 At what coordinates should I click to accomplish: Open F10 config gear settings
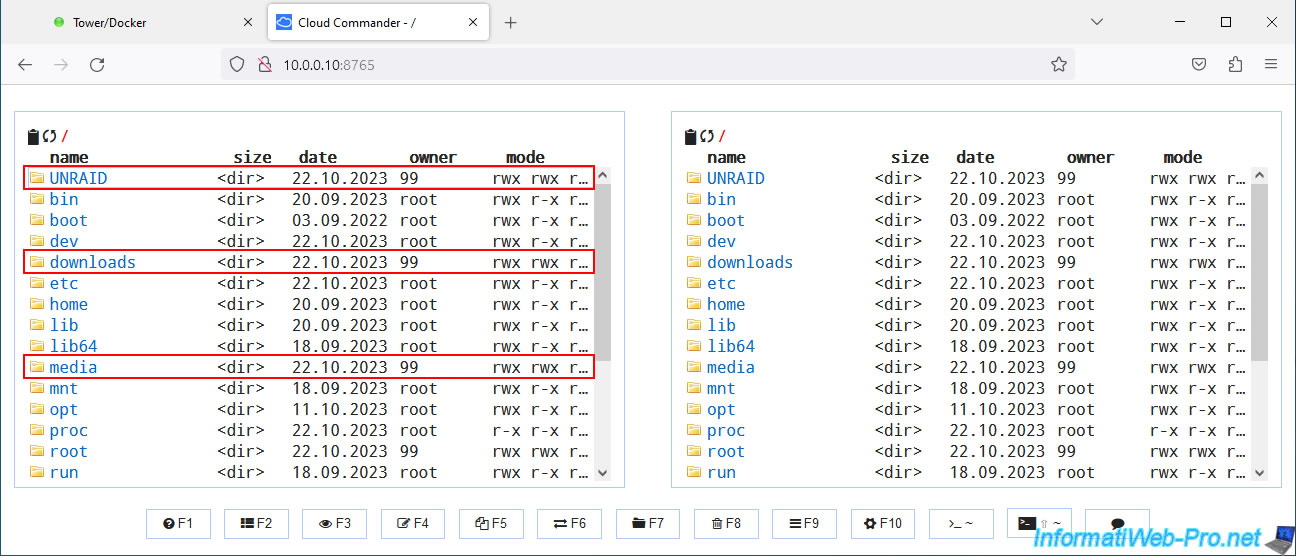pyautogui.click(x=883, y=524)
